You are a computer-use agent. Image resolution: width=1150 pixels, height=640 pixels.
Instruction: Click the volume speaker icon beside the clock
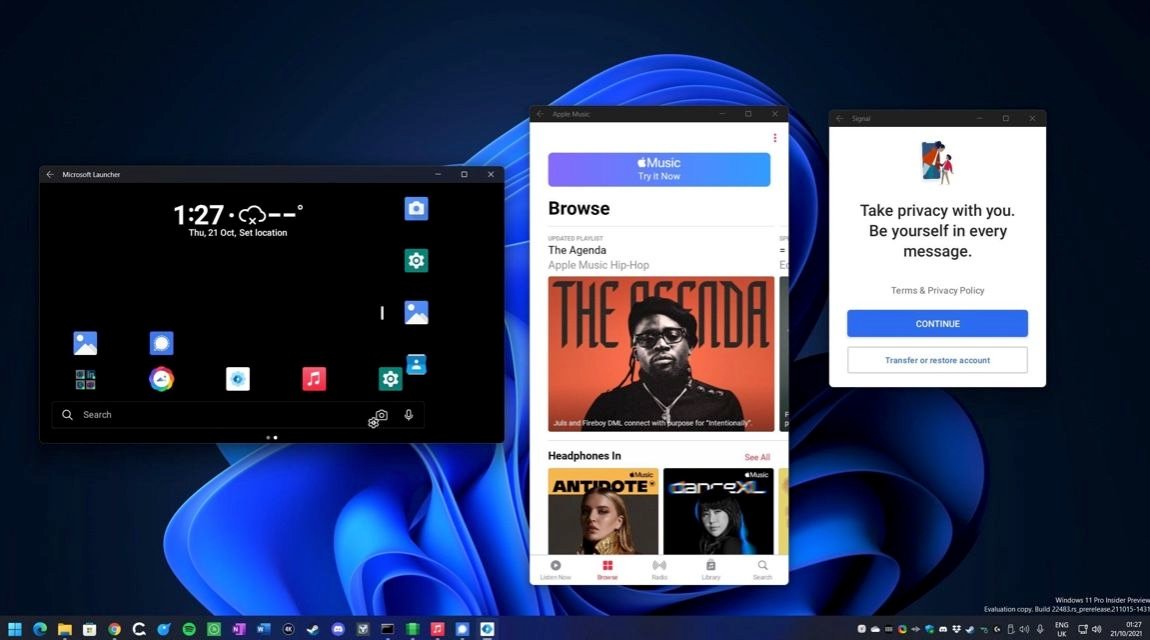[1096, 629]
